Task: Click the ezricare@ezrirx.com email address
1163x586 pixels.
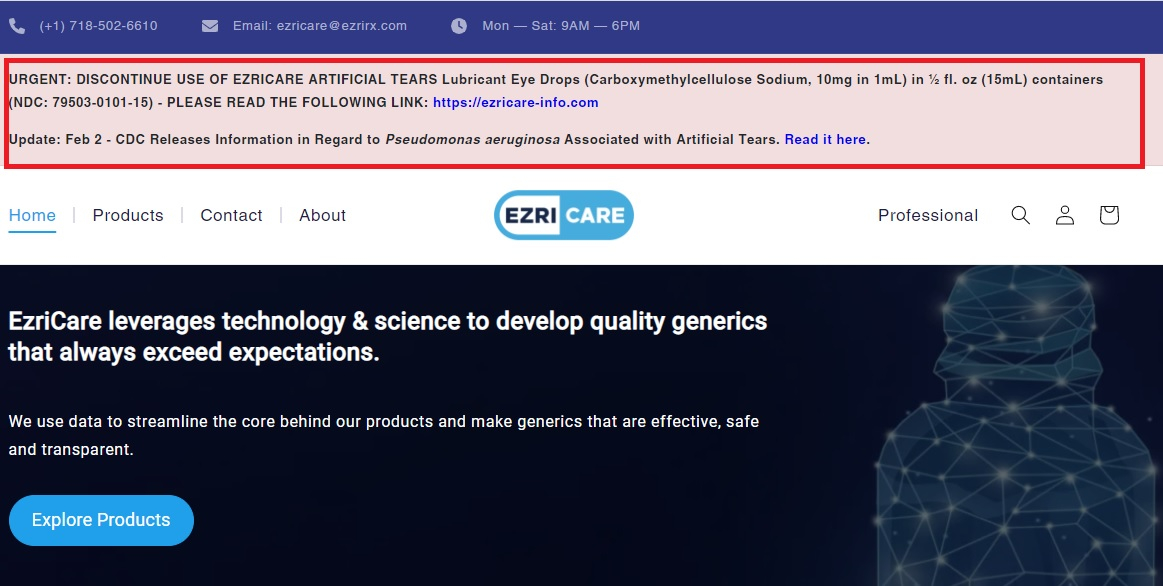Action: [x=342, y=26]
